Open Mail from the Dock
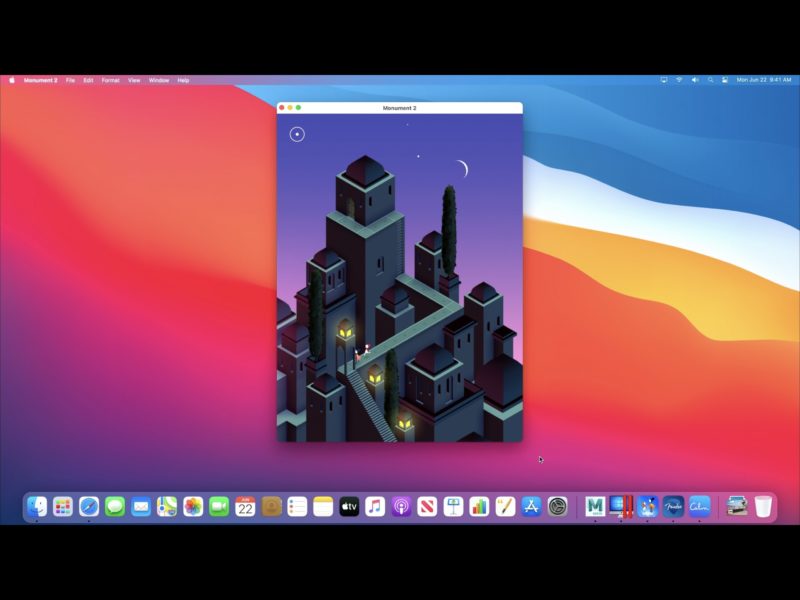 point(141,507)
